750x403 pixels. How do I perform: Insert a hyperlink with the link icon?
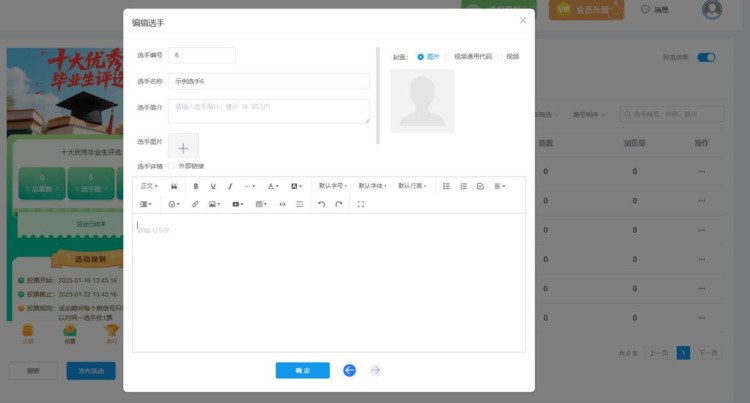[x=195, y=204]
